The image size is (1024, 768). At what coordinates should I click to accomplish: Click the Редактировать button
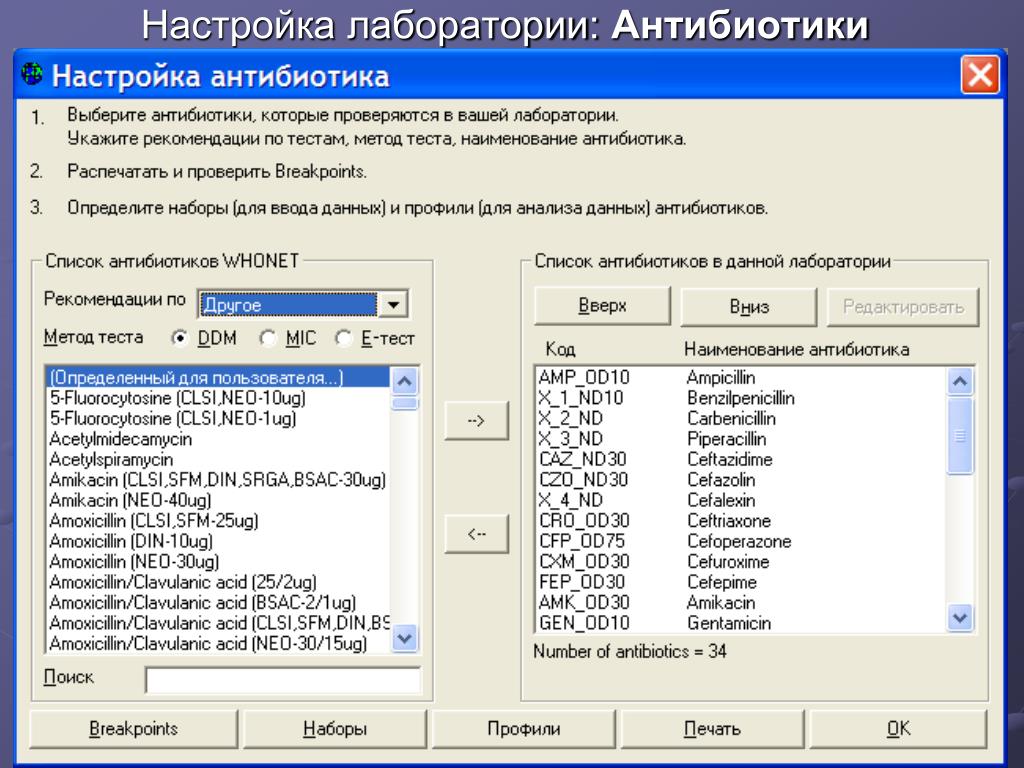tap(903, 306)
